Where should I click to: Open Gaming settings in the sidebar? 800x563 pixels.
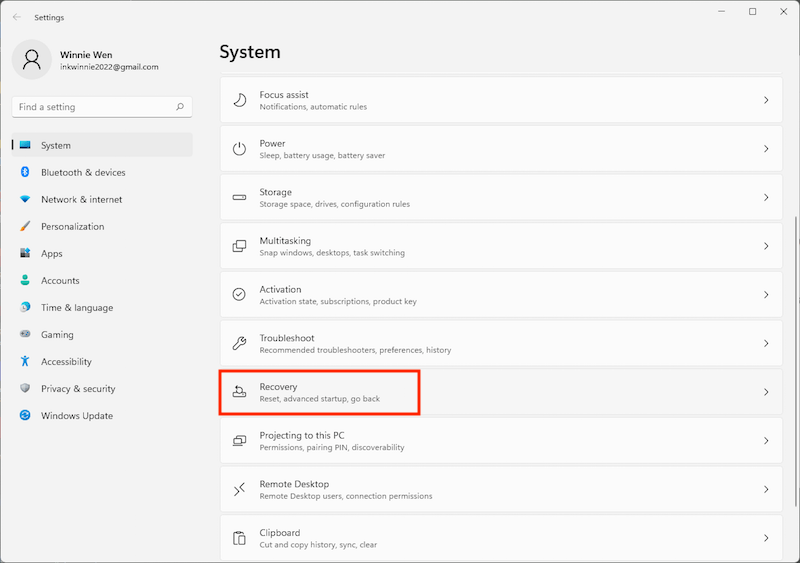102,334
